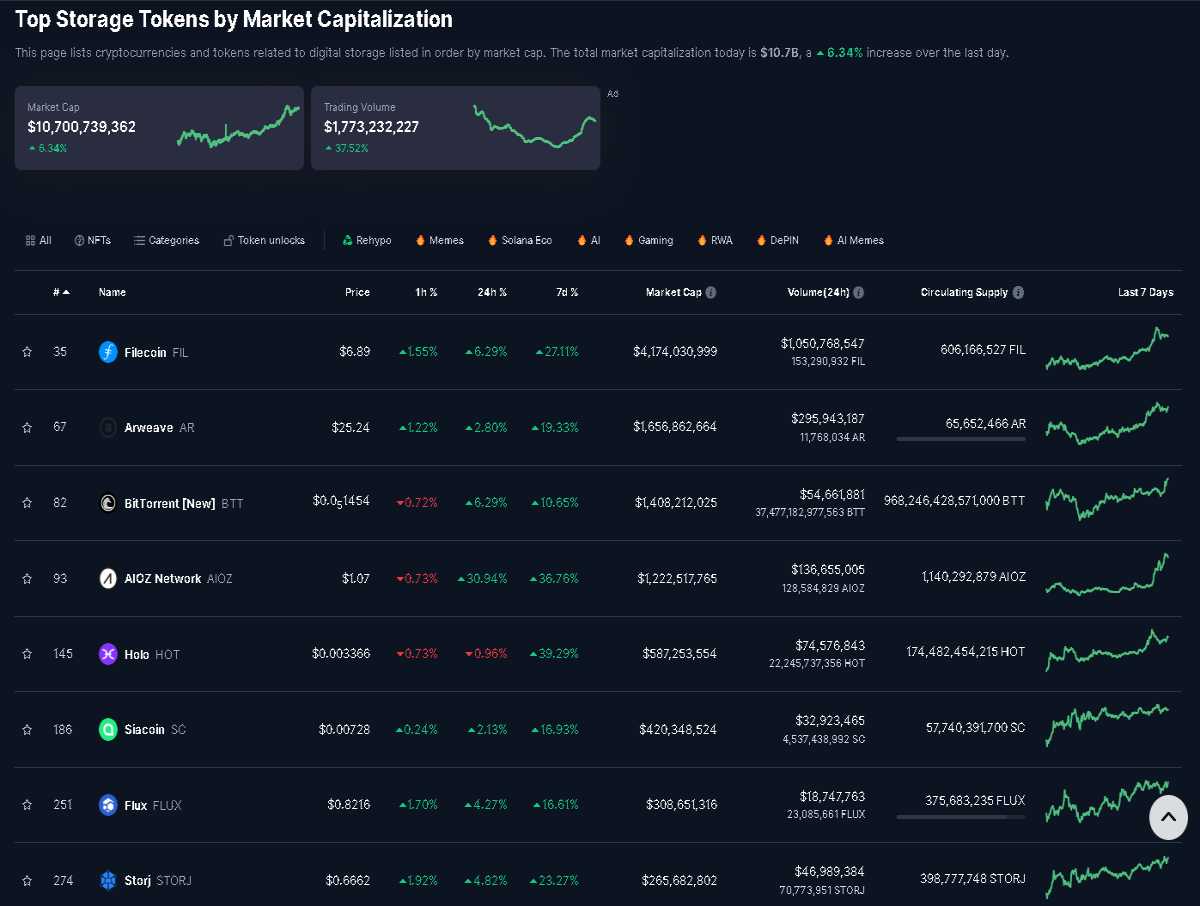The width and height of the screenshot is (1200, 906).
Task: Click the Market Cap info icon
Action: coord(711,293)
